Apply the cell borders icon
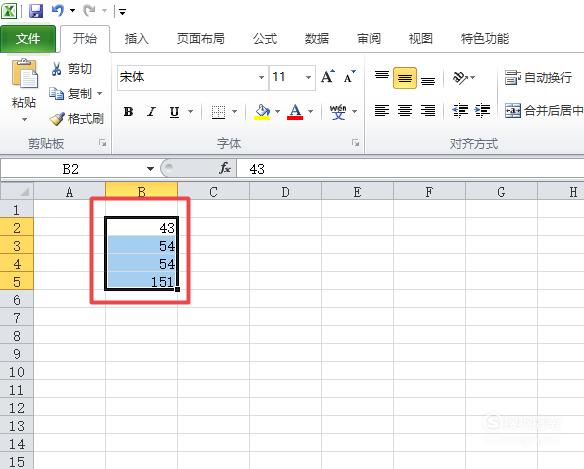The image size is (584, 469). pyautogui.click(x=218, y=111)
